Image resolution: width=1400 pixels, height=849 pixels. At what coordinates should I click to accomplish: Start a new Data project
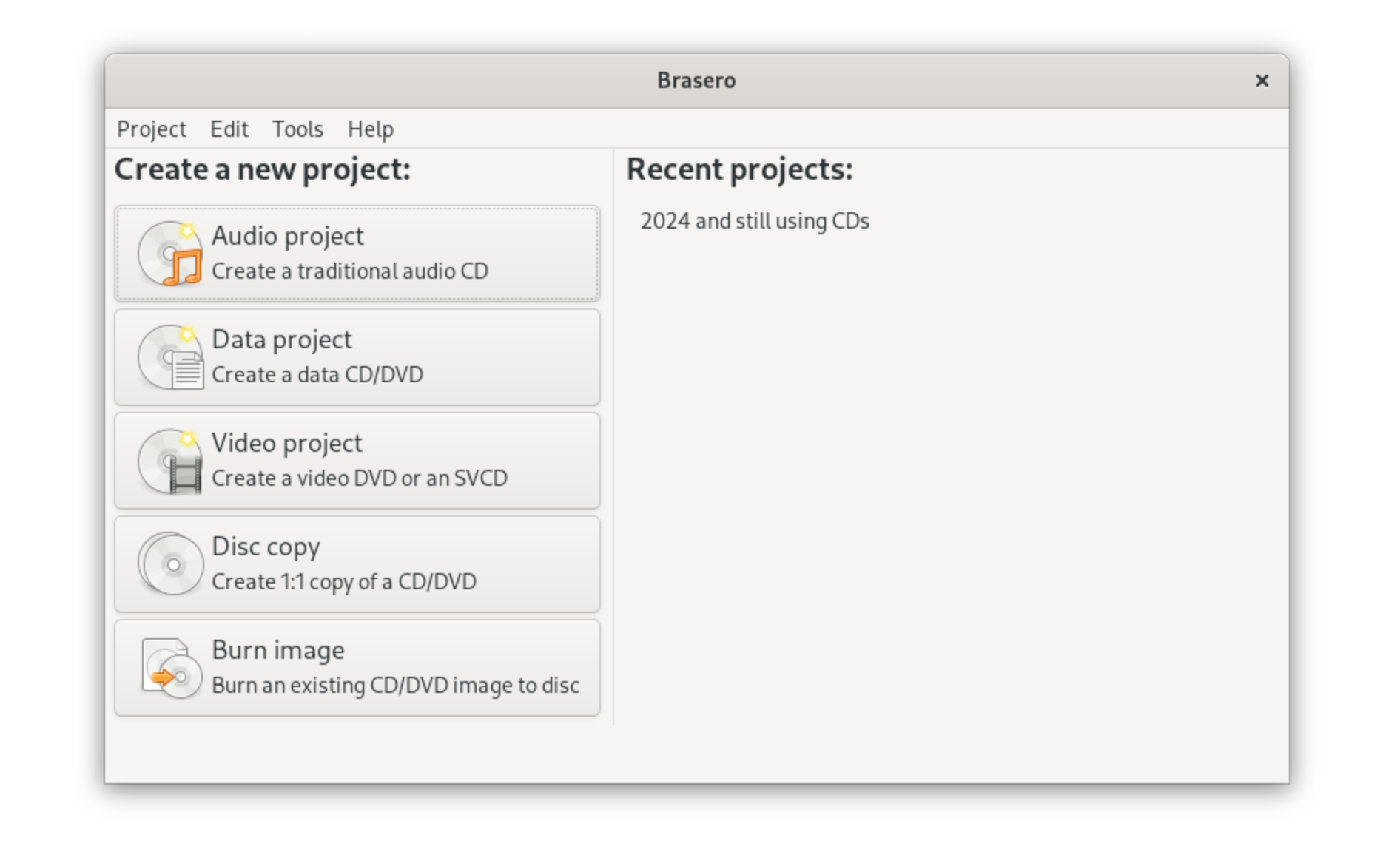[357, 357]
